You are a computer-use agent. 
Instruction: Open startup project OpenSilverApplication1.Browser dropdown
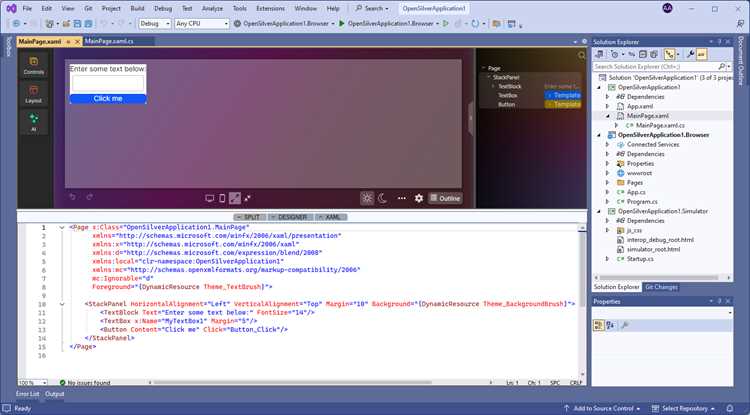pyautogui.click(x=284, y=23)
